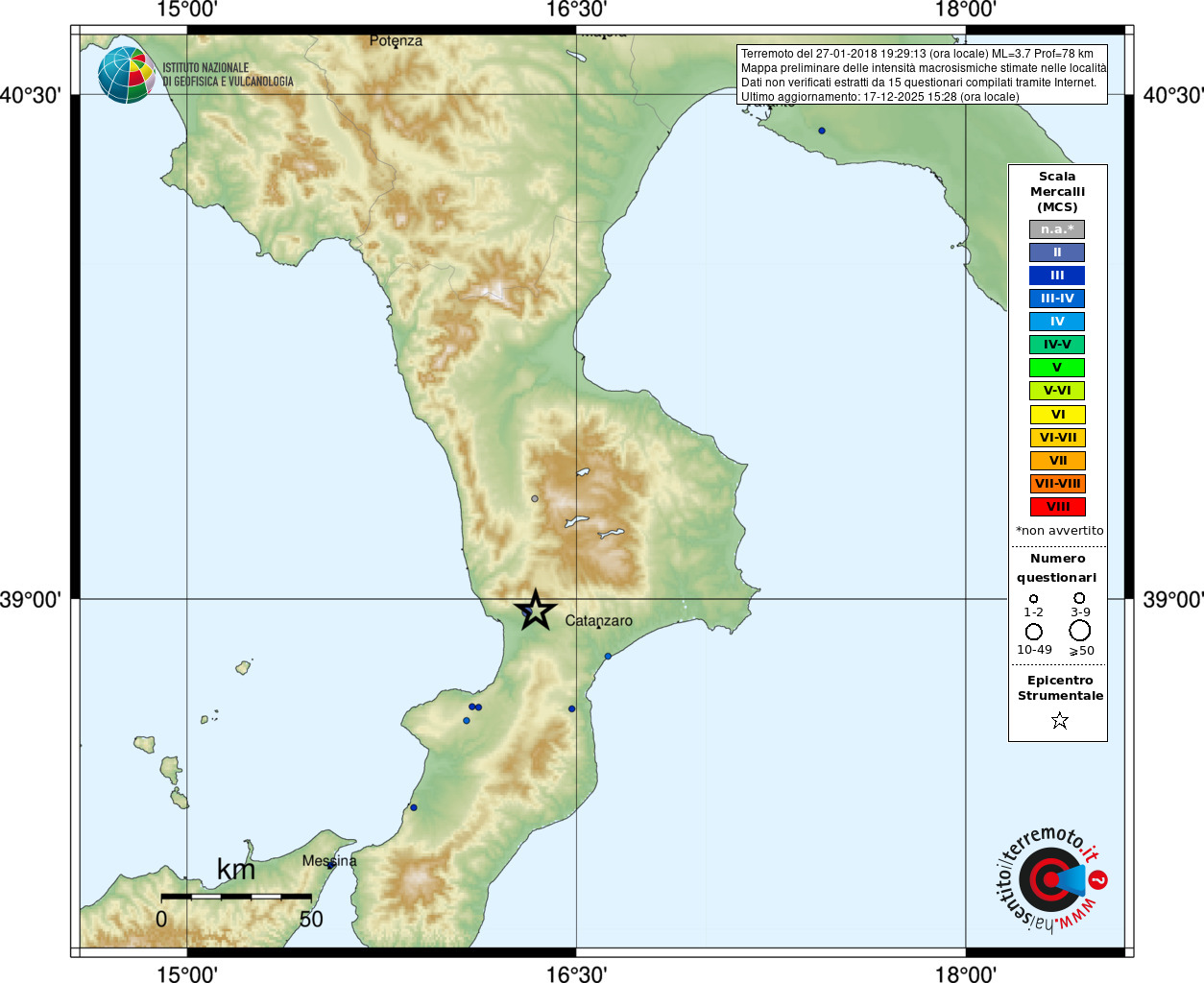This screenshot has width=1204, height=983.
Task: Click the 'km' scale bar label
Action: coord(236,870)
